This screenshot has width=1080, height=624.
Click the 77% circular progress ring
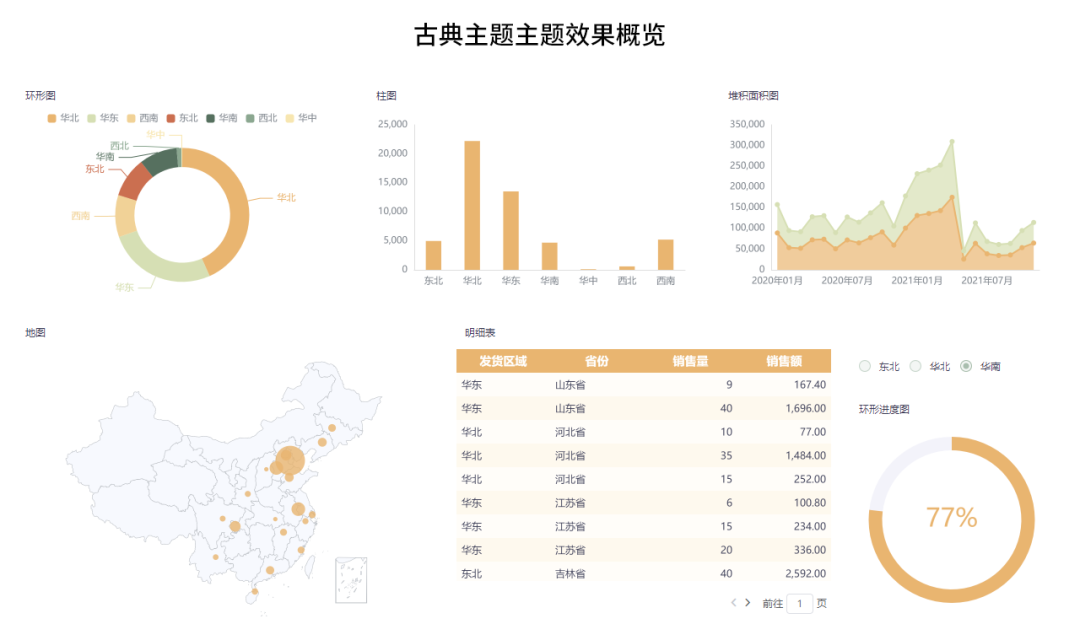tap(950, 516)
